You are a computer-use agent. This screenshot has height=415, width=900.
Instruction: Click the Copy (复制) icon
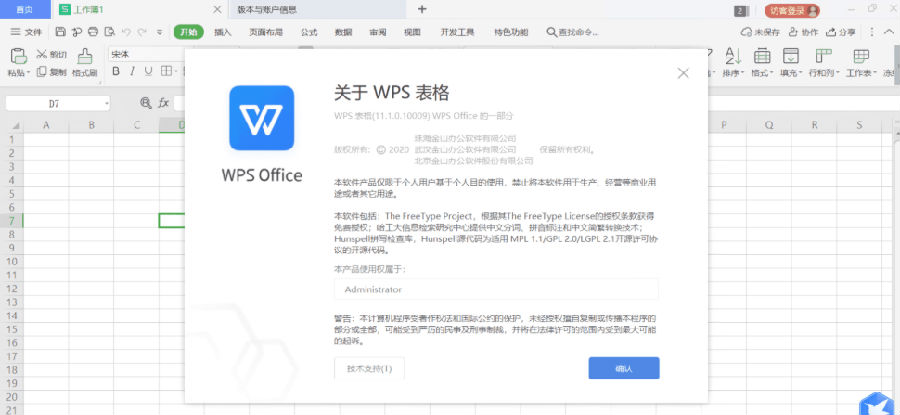click(41, 72)
